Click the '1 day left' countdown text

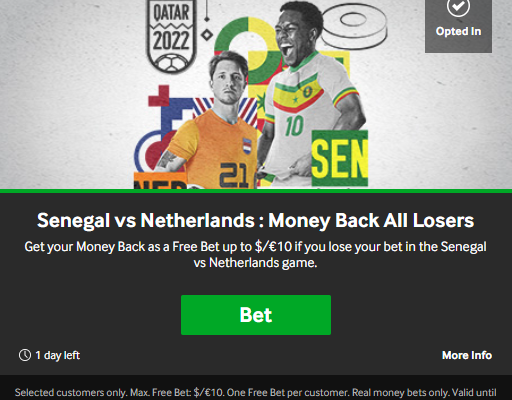click(x=58, y=355)
